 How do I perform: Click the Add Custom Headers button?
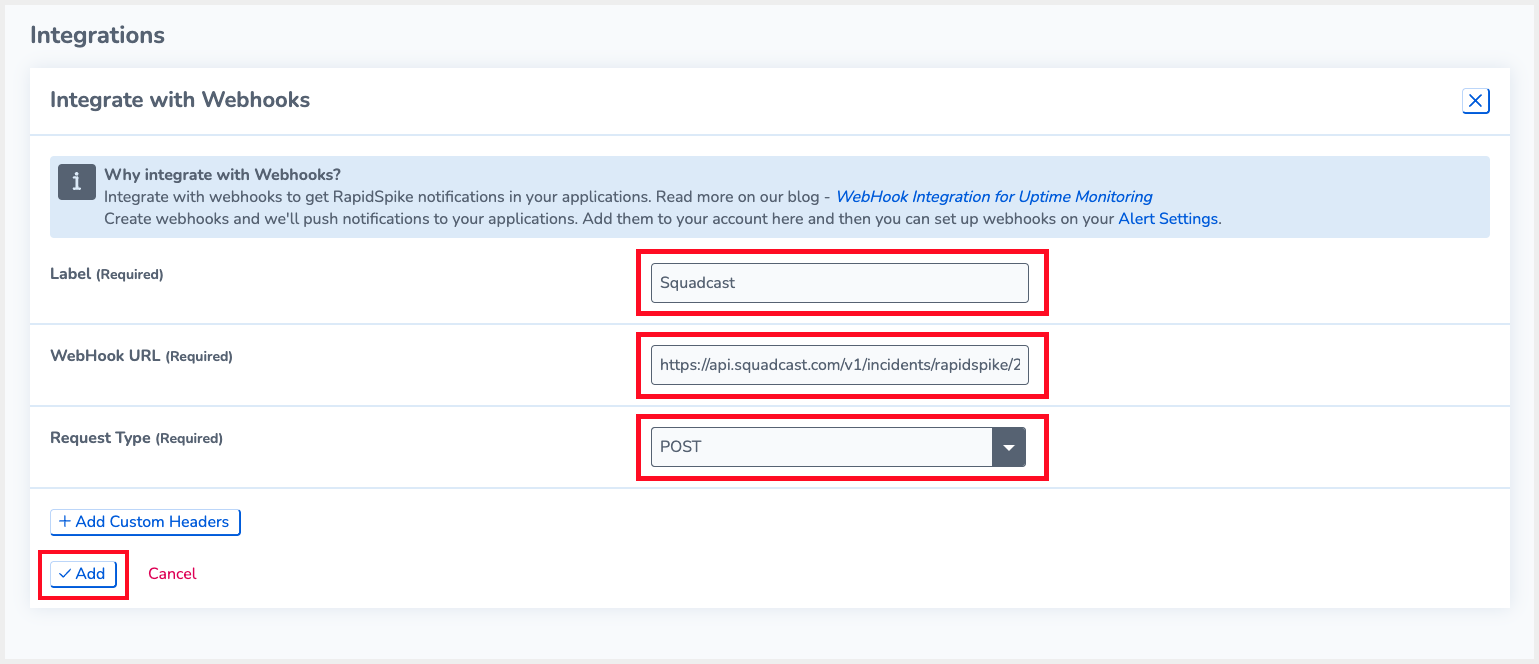point(145,522)
